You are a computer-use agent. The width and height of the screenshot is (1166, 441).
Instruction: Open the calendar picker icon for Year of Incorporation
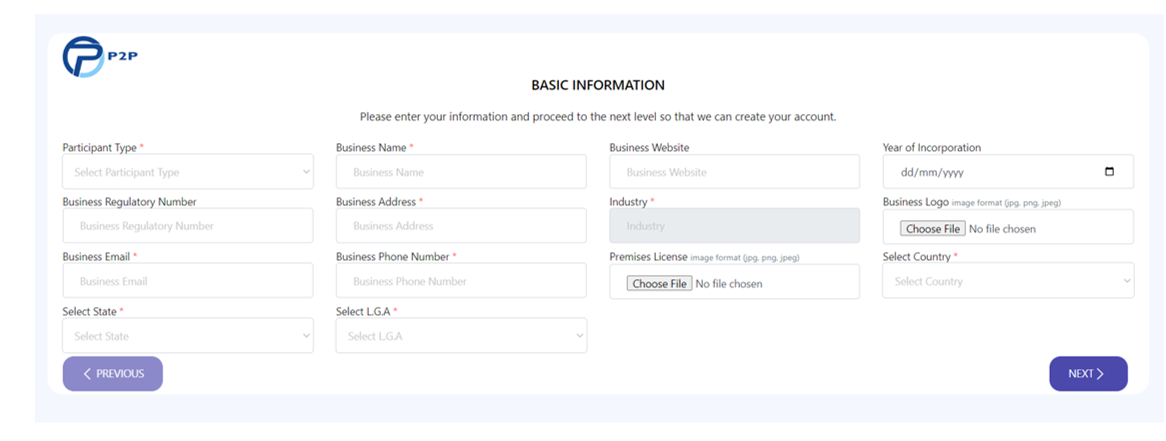pos(1109,172)
